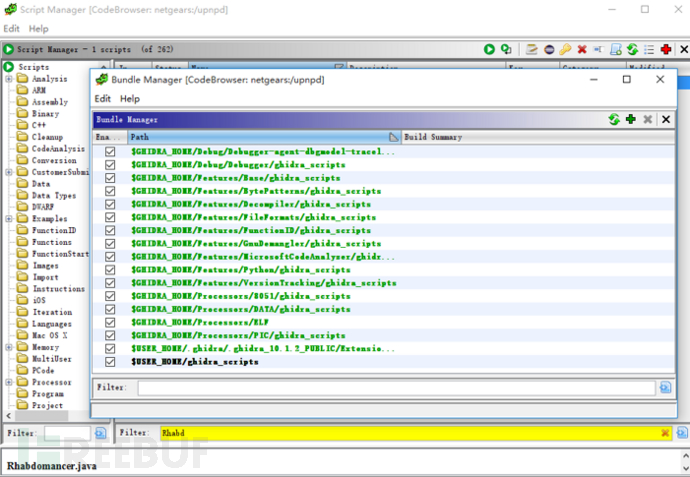Add a bundle with the green plus icon

630,119
